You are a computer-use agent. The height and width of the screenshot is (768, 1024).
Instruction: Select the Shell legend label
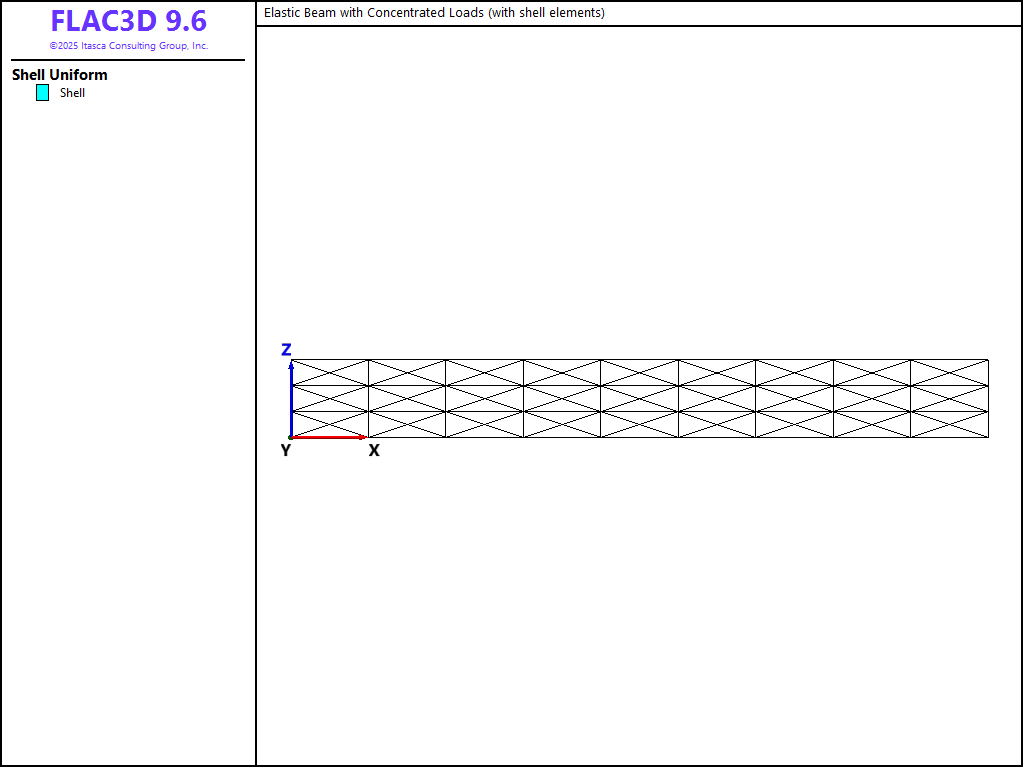tap(72, 93)
